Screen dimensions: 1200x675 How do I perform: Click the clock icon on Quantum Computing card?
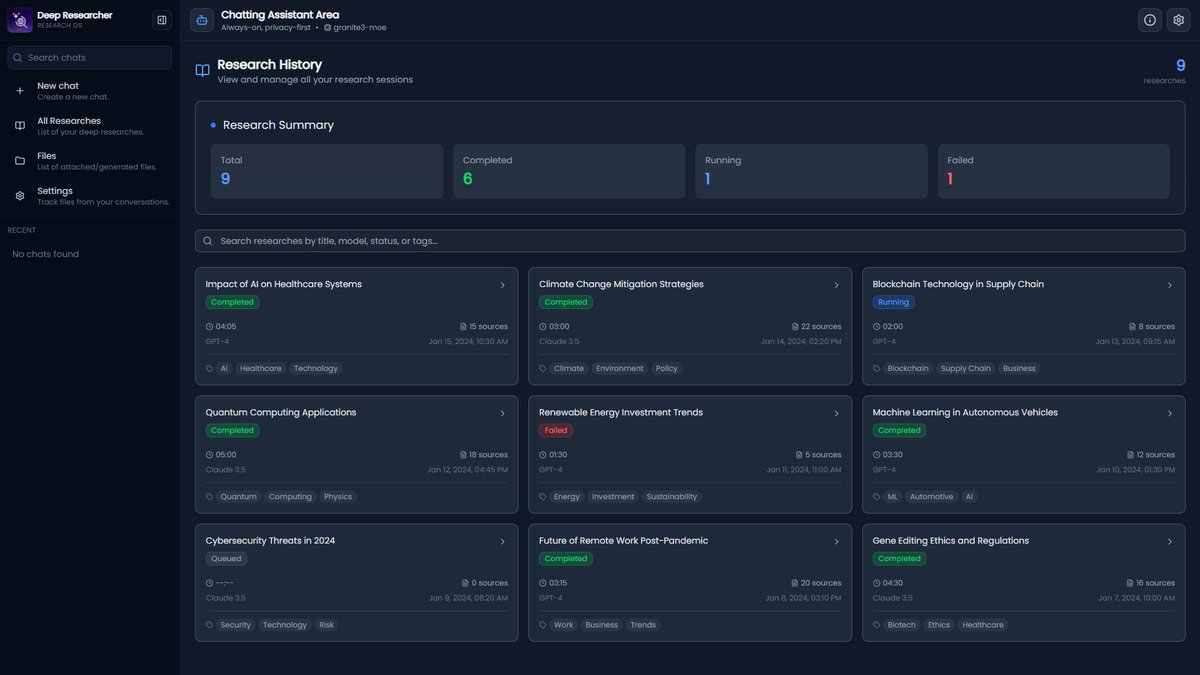pyautogui.click(x=210, y=455)
